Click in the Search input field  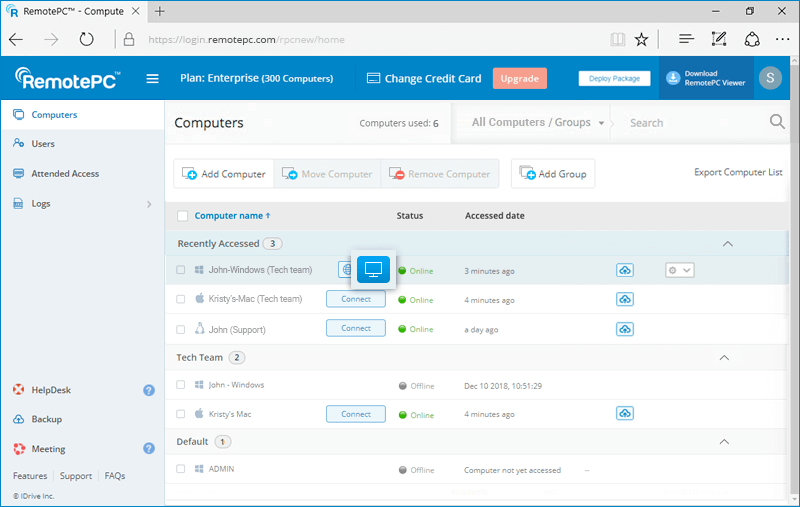pyautogui.click(x=689, y=122)
